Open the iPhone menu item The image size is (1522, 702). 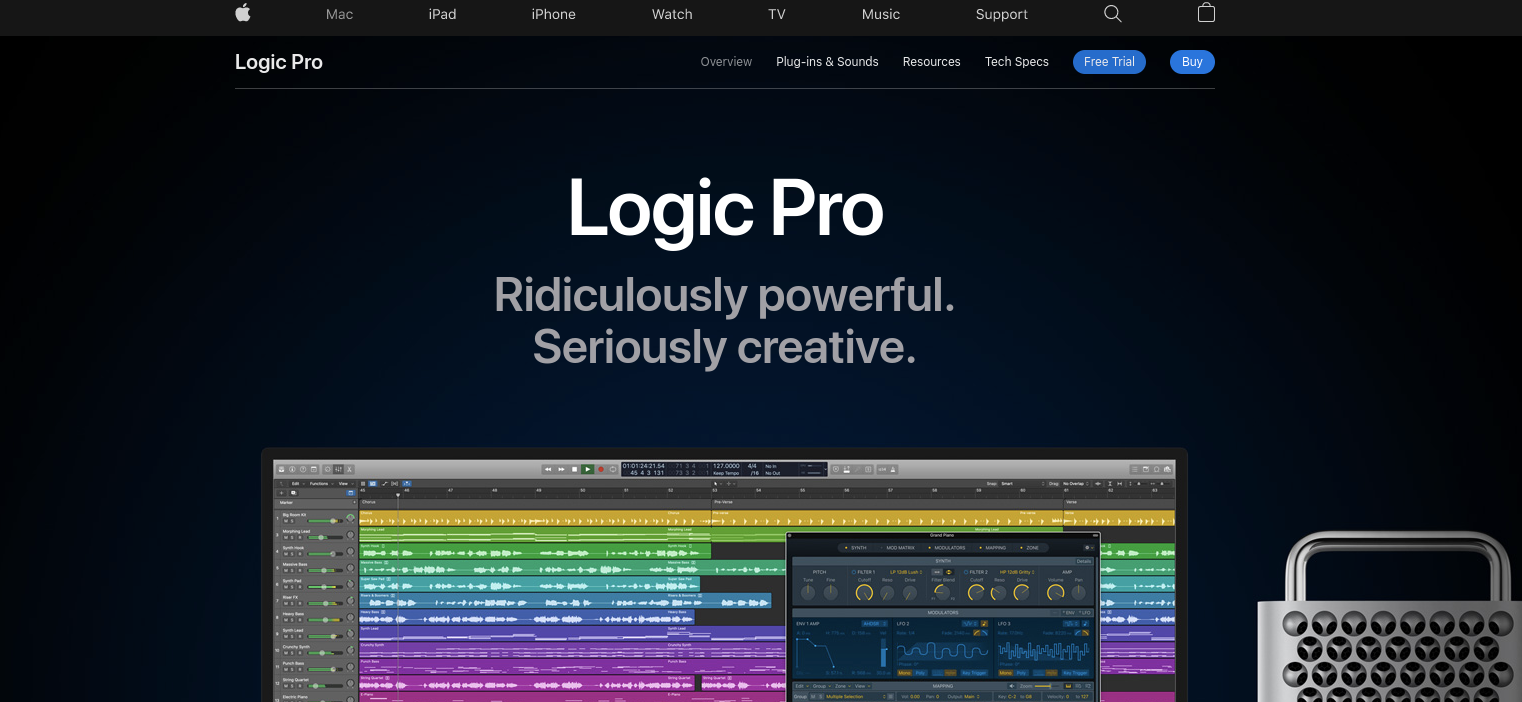(x=553, y=14)
